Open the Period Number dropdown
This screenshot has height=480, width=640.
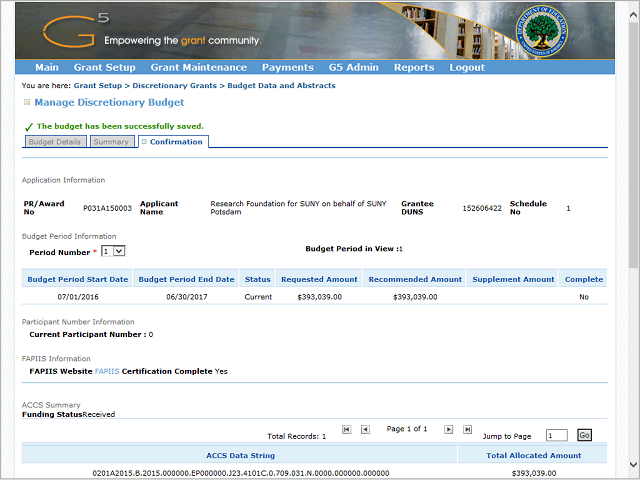coord(113,251)
